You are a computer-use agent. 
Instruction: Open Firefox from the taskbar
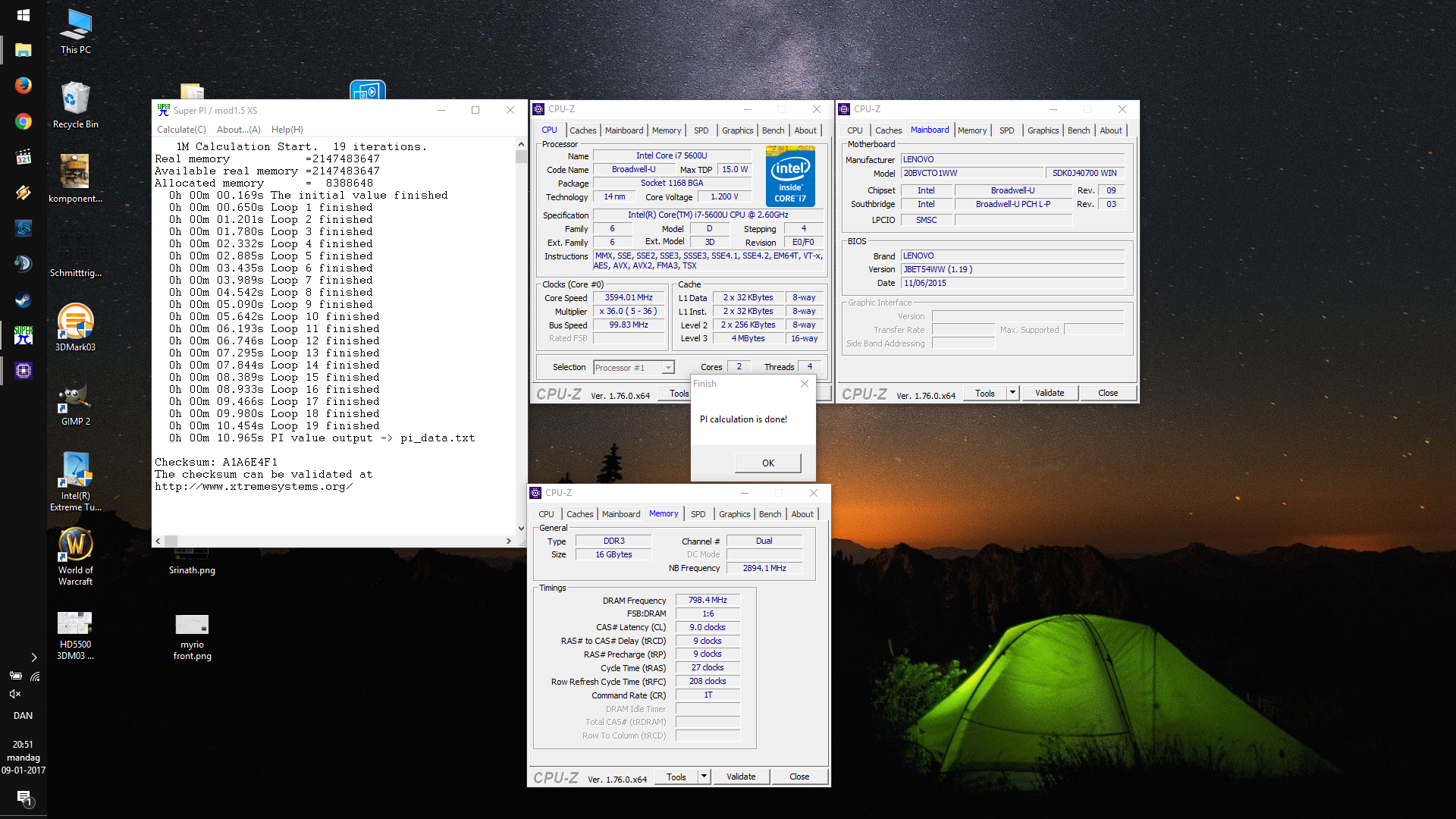pyautogui.click(x=23, y=85)
